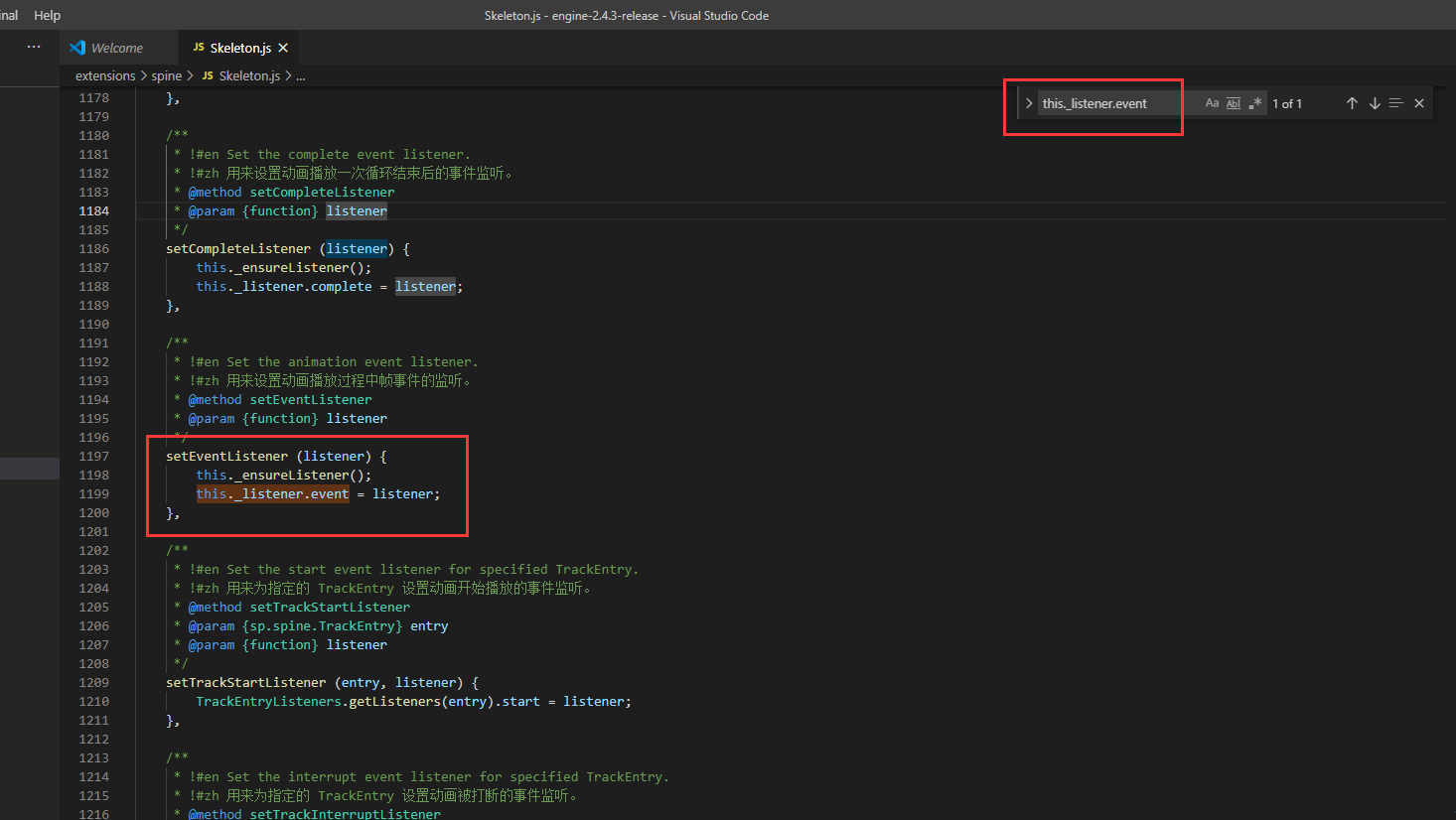
Task: Click the JS file icon in breadcrumb
Action: pos(208,75)
